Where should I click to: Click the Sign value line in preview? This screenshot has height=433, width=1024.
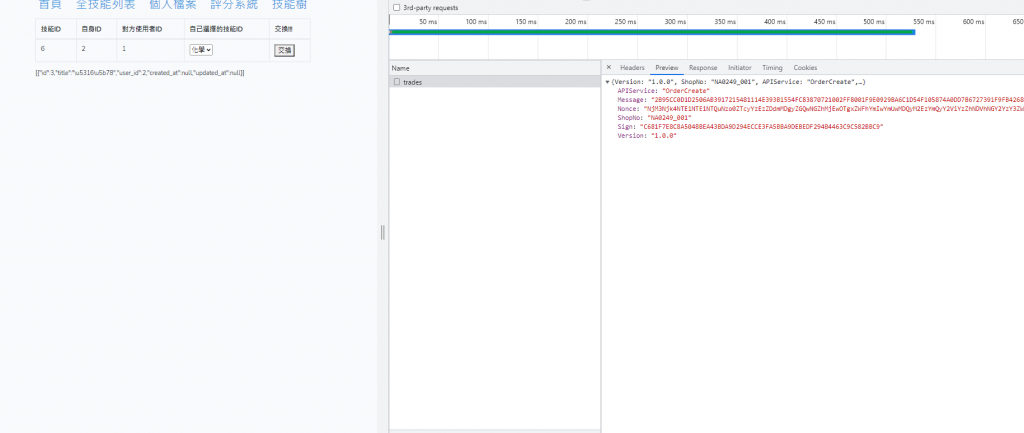[750, 127]
